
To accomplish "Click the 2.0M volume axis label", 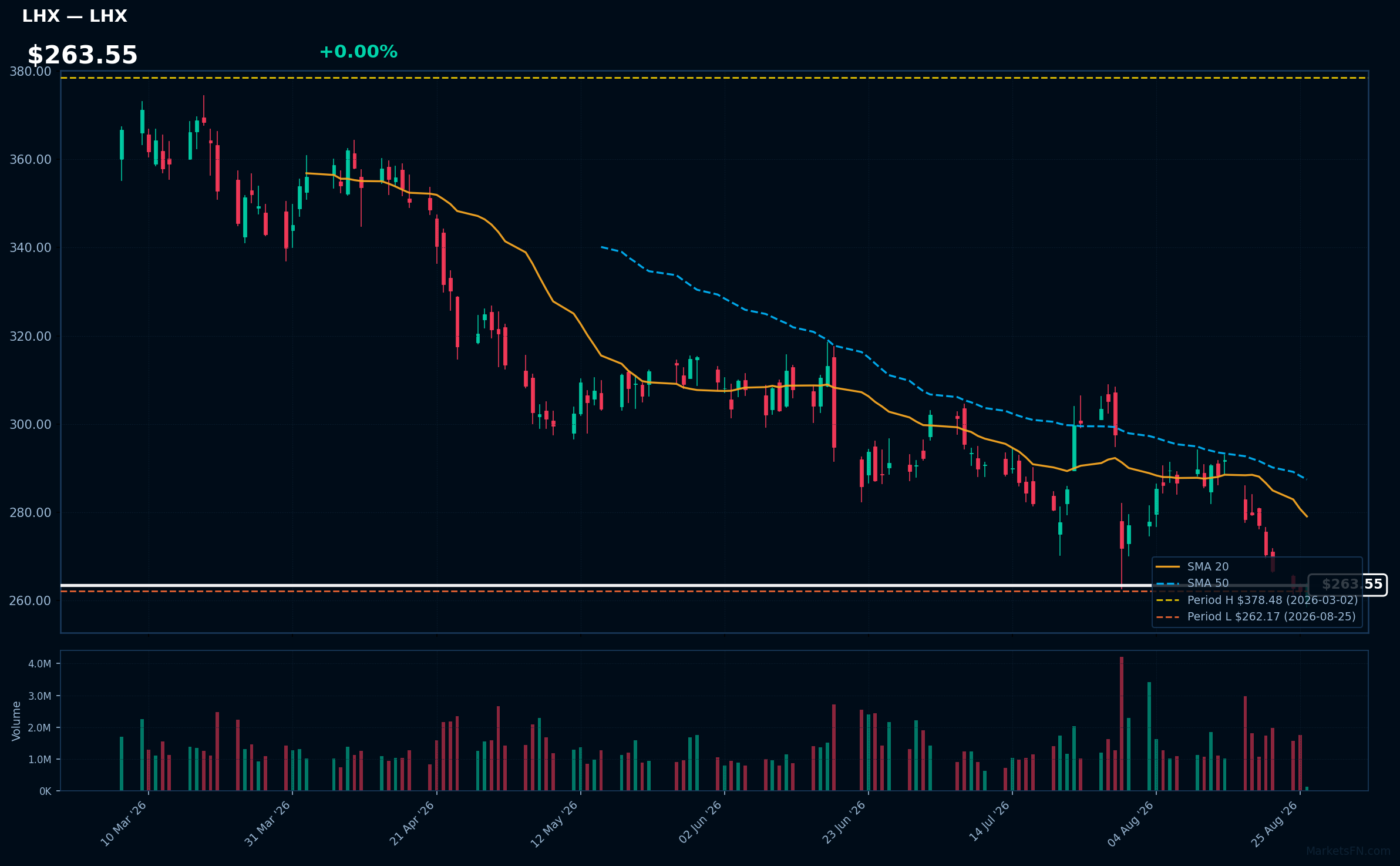I will tap(40, 728).
